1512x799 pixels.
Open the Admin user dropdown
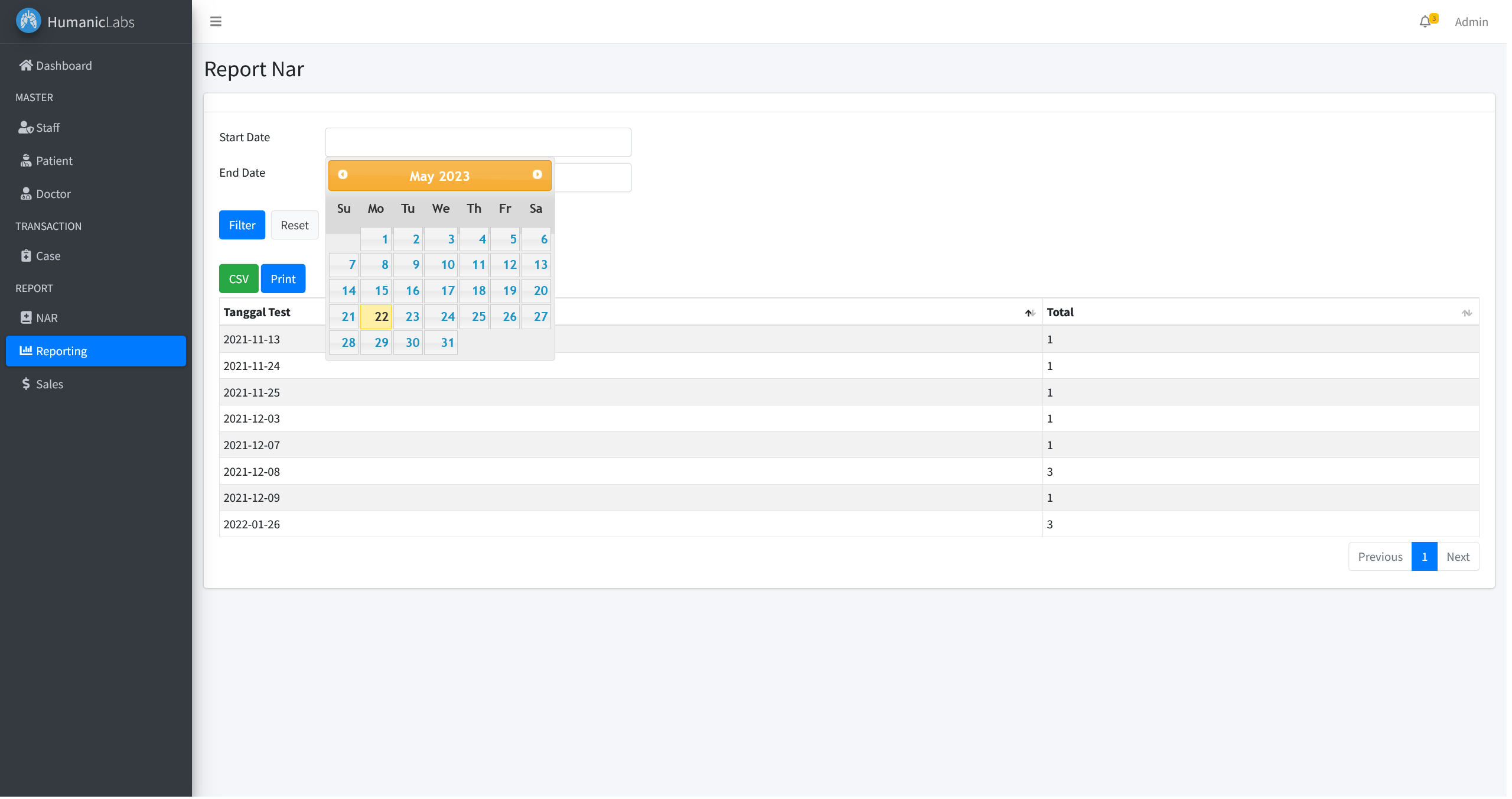click(1471, 22)
